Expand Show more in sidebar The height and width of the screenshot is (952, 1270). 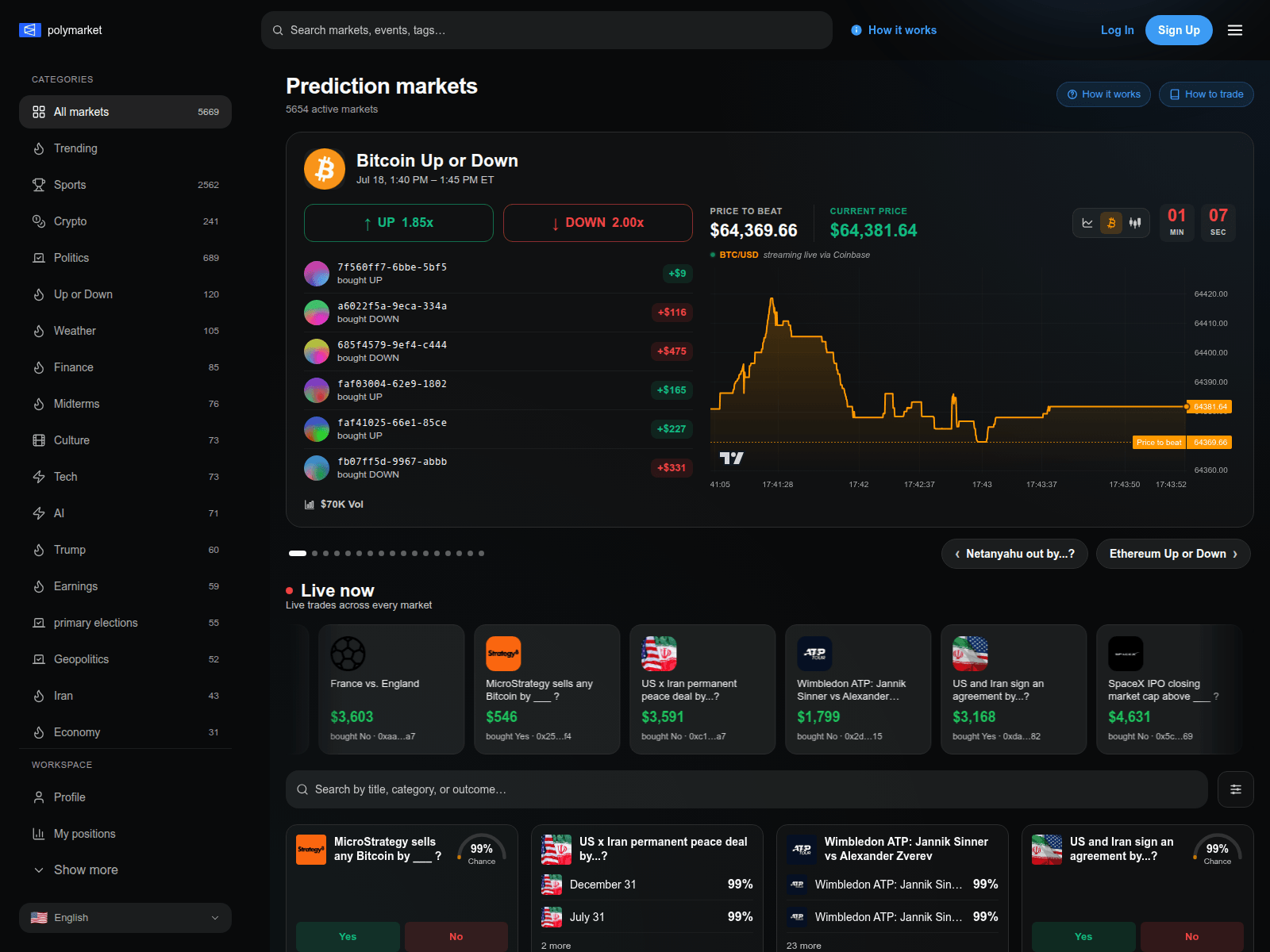click(x=125, y=870)
